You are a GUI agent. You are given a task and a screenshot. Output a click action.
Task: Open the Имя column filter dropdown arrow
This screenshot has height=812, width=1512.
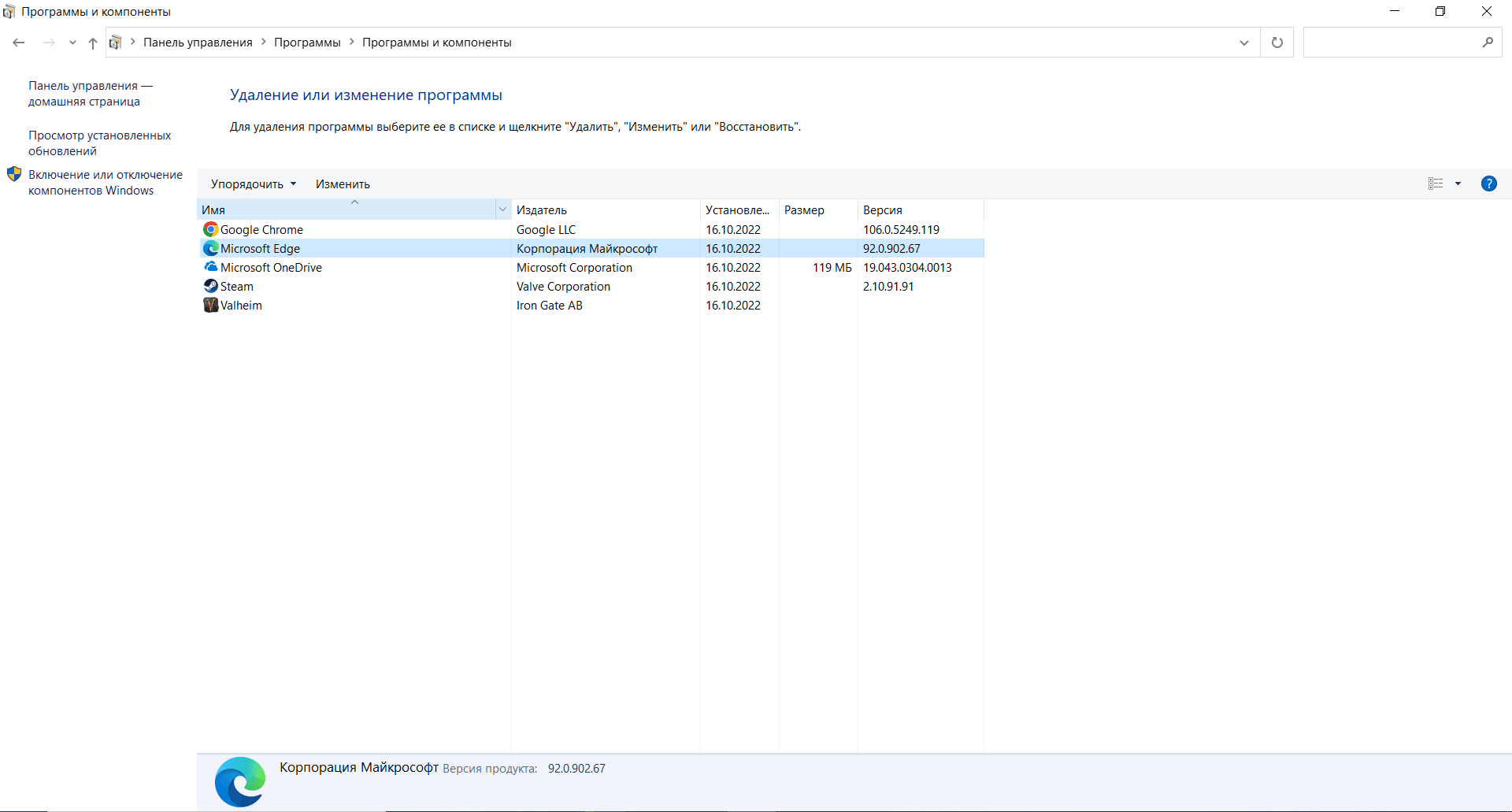coord(502,209)
